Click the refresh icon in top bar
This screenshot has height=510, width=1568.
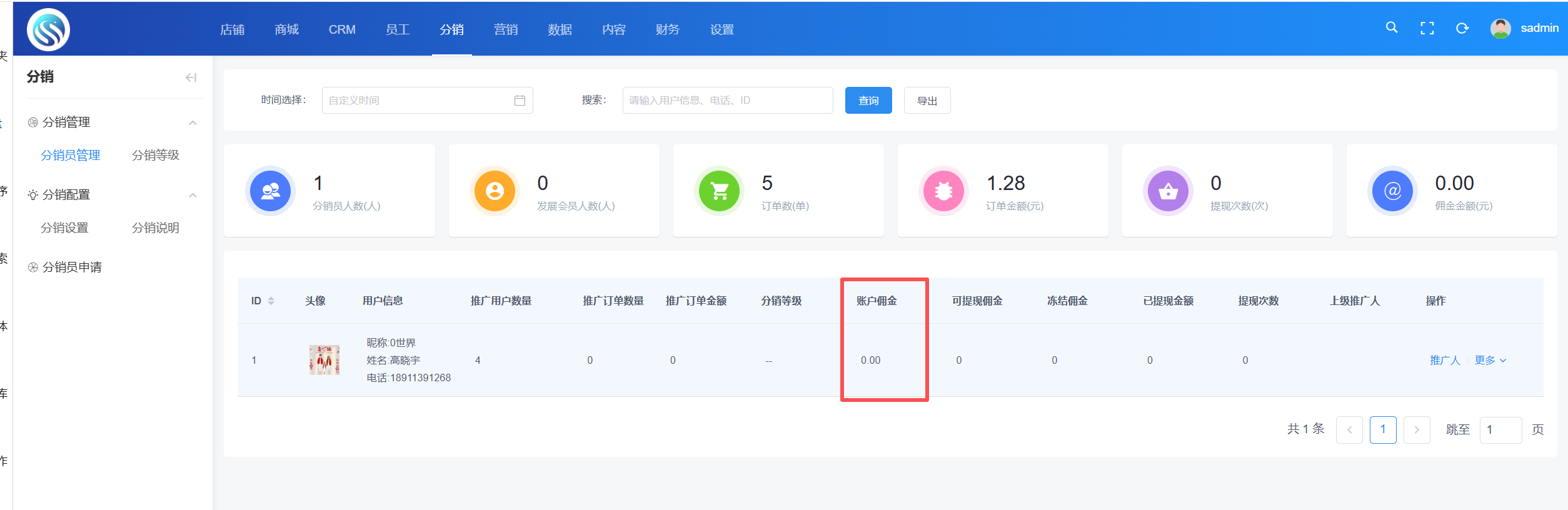1462,28
